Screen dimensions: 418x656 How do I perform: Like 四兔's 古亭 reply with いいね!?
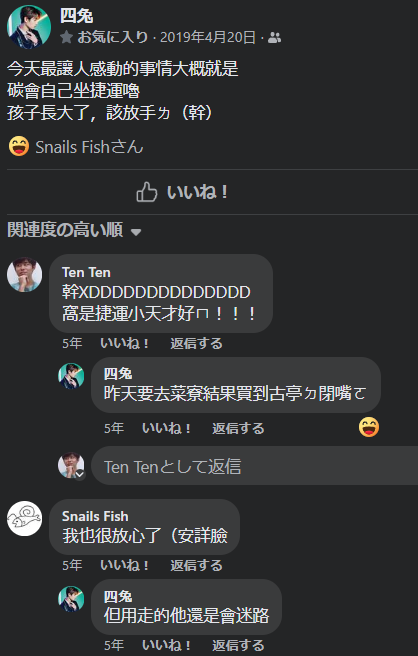(x=166, y=428)
